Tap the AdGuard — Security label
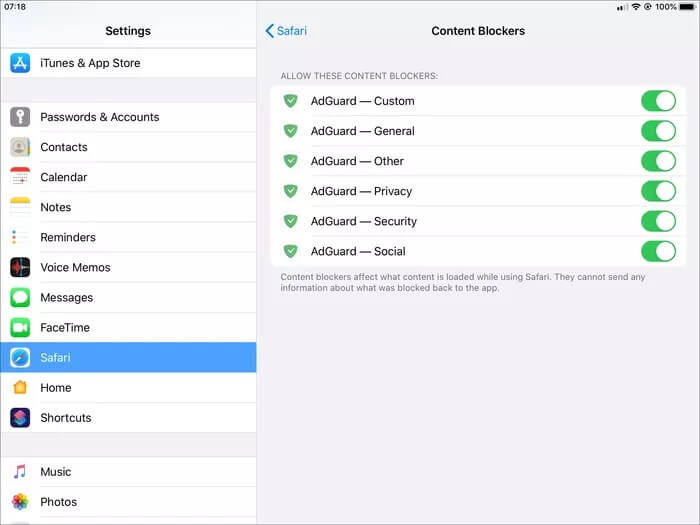This screenshot has width=700, height=525. 363,221
